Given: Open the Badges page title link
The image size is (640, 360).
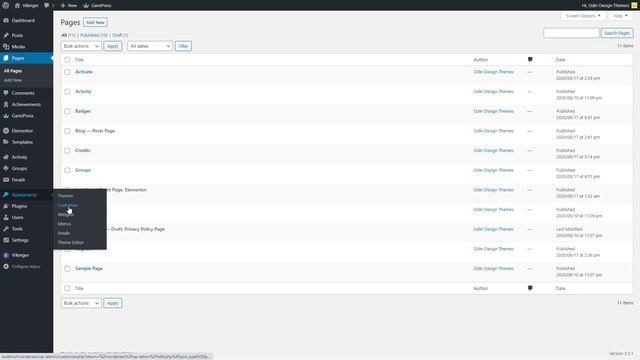Looking at the screenshot, I should 83,111.
